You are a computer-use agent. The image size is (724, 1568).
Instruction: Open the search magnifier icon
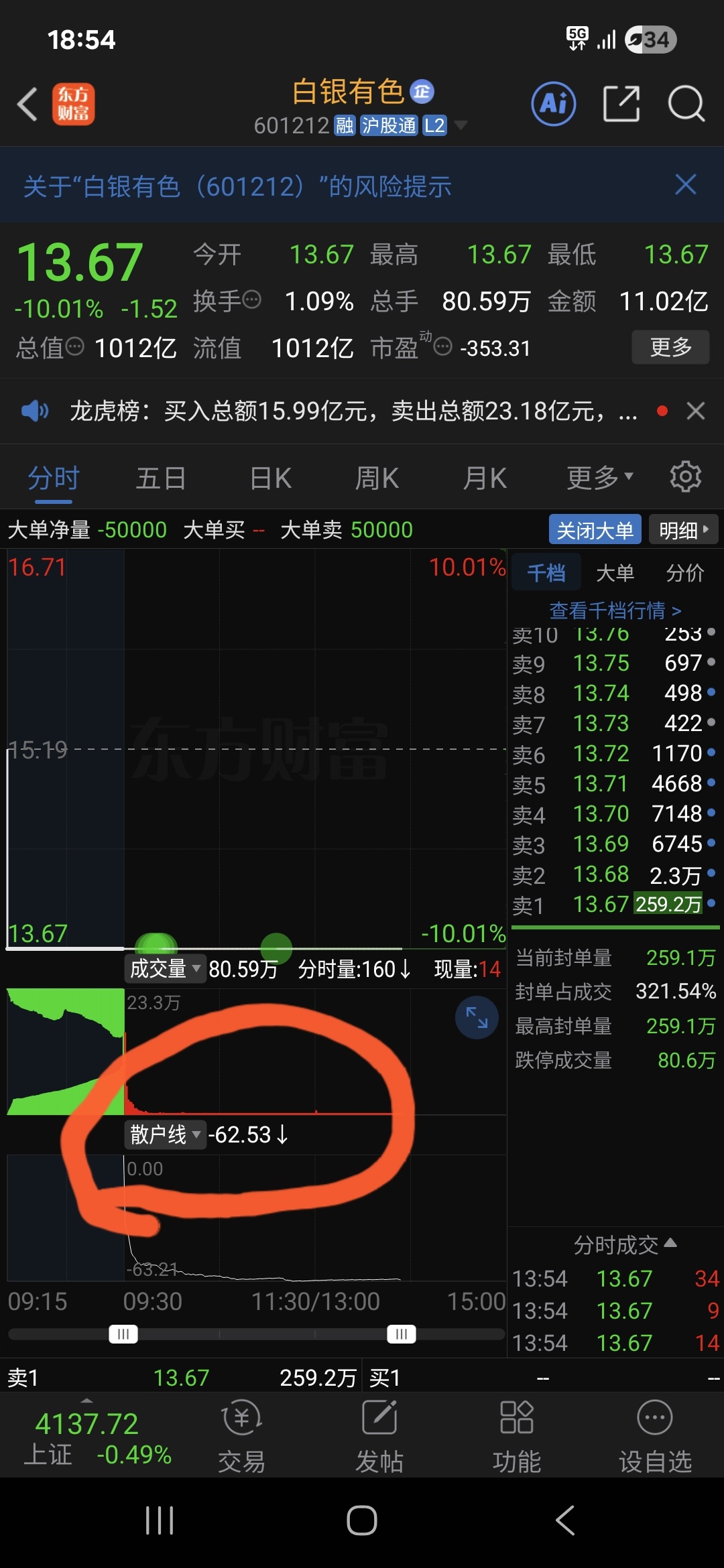[686, 105]
